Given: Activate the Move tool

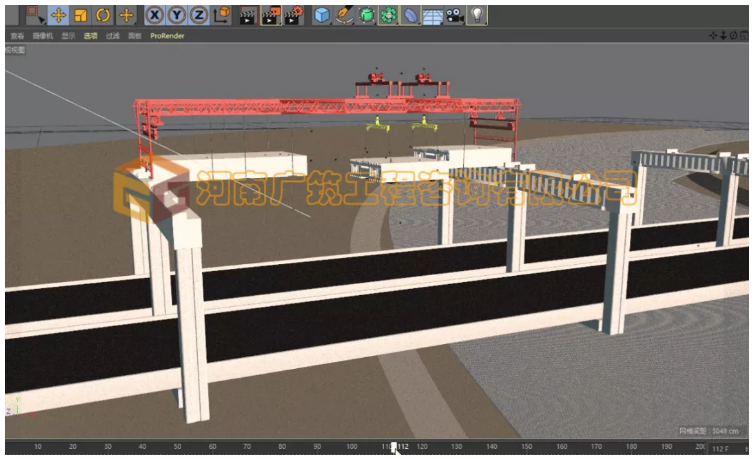Looking at the screenshot, I should coord(58,15).
